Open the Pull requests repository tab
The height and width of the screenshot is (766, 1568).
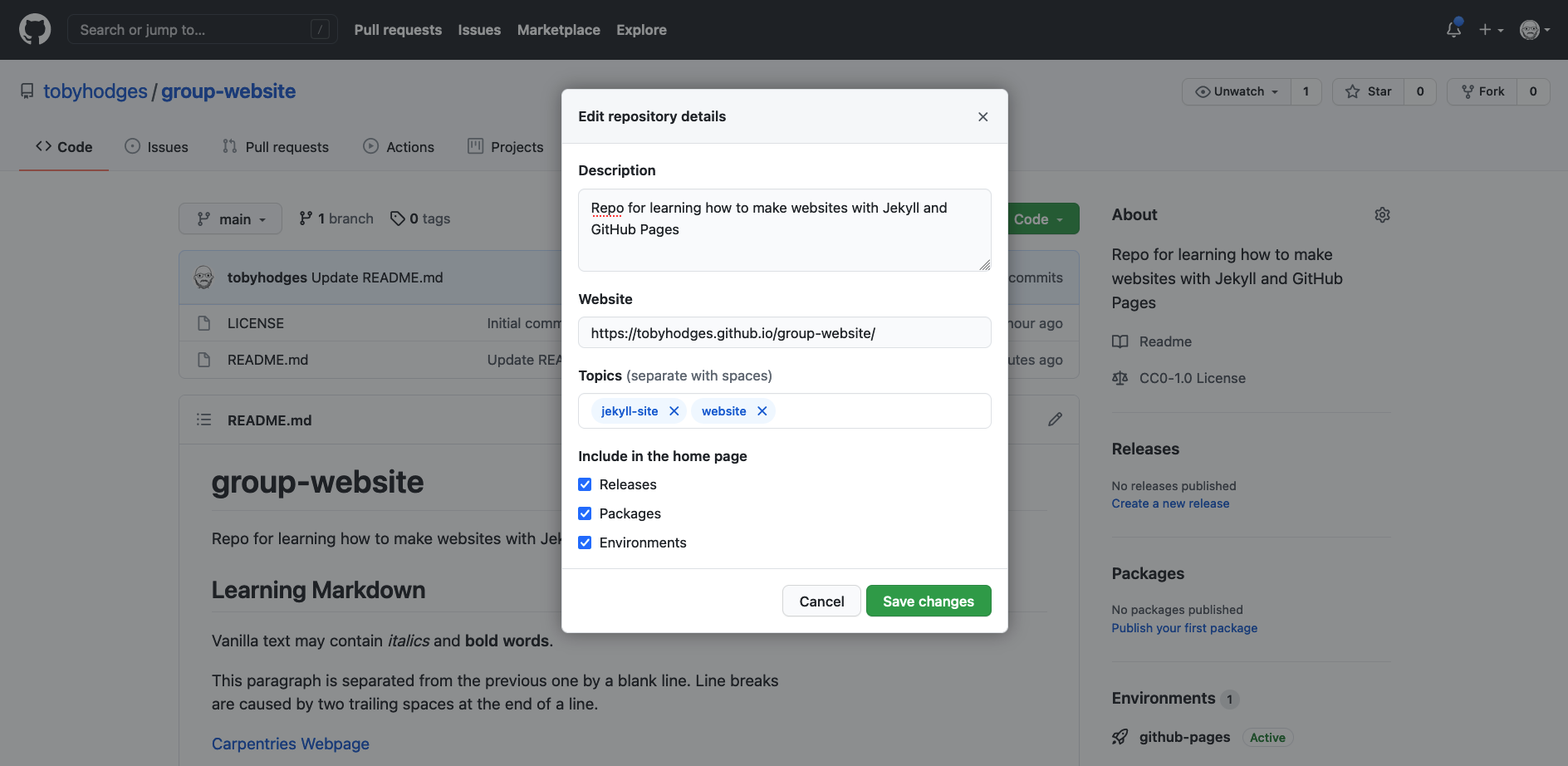[276, 147]
